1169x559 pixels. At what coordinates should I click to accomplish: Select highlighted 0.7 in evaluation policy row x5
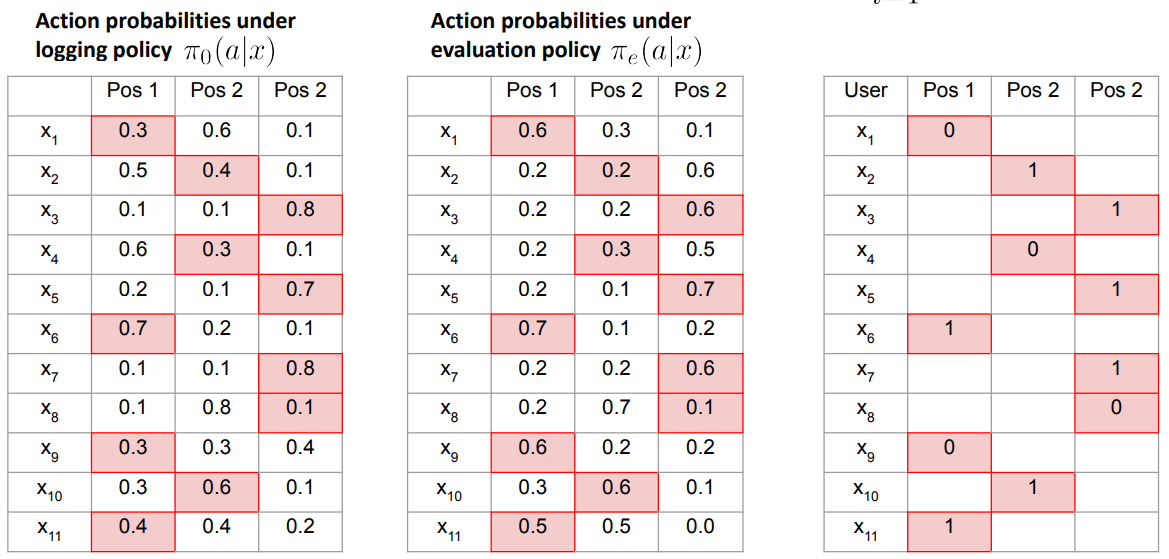(x=700, y=289)
